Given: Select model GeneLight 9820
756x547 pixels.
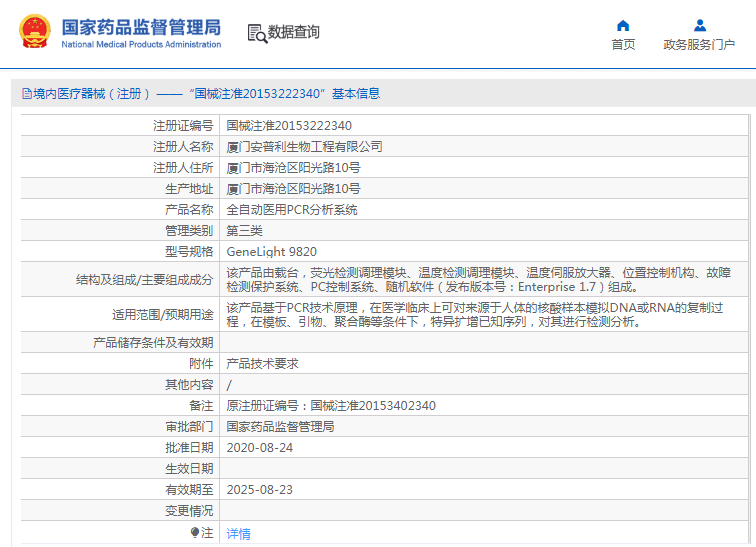Looking at the screenshot, I should point(271,252).
